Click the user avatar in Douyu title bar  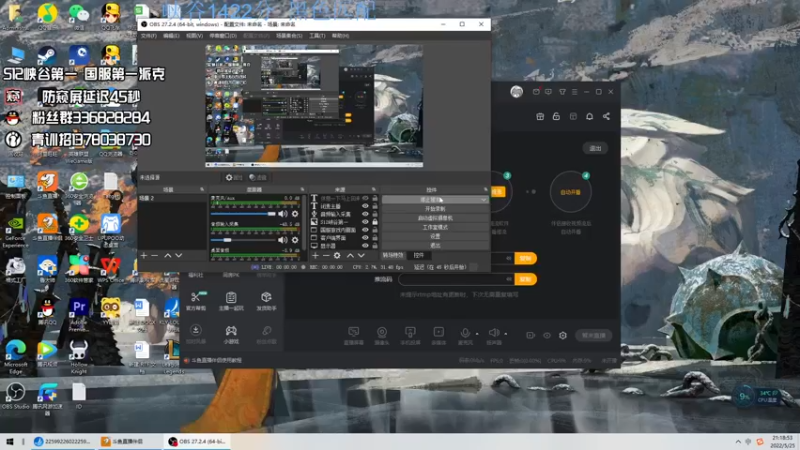pos(516,92)
